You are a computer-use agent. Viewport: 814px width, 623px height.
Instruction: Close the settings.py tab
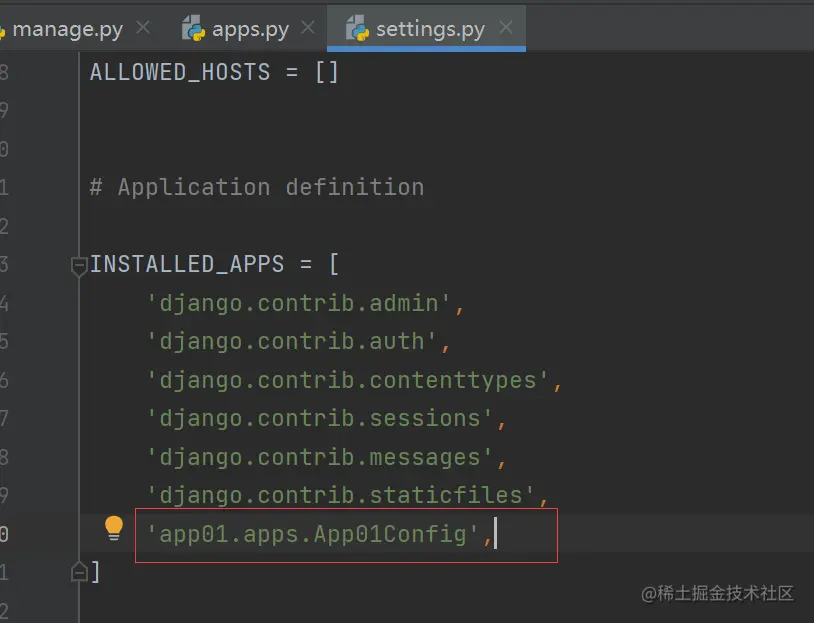pos(506,28)
